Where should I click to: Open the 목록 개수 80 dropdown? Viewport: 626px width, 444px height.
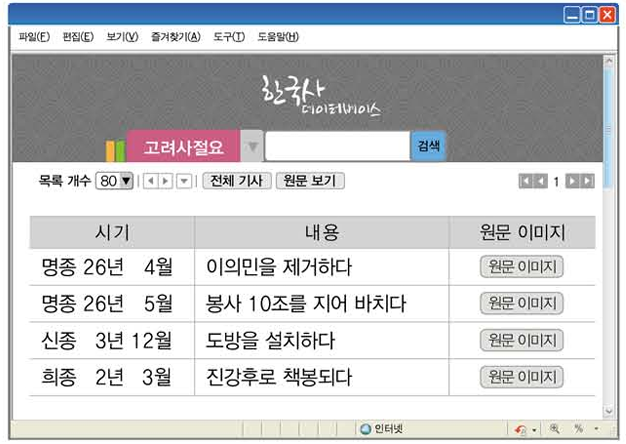coord(115,182)
